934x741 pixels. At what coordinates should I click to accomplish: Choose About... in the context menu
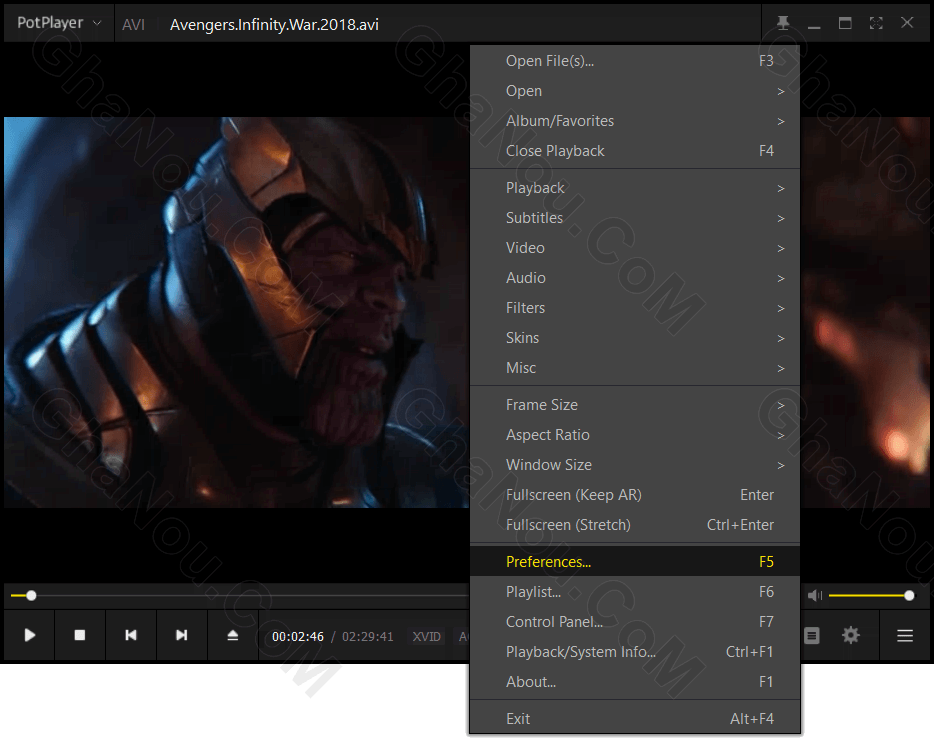tap(635, 682)
